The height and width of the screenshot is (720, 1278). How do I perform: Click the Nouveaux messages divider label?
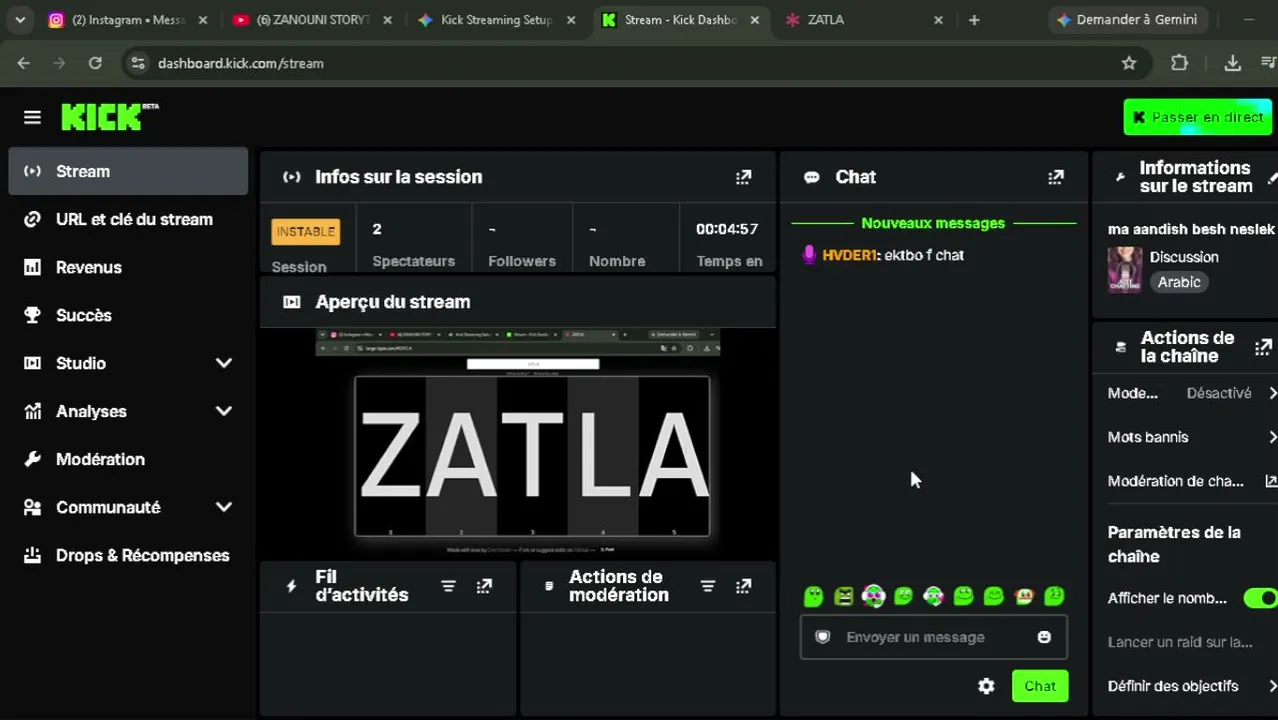[933, 223]
